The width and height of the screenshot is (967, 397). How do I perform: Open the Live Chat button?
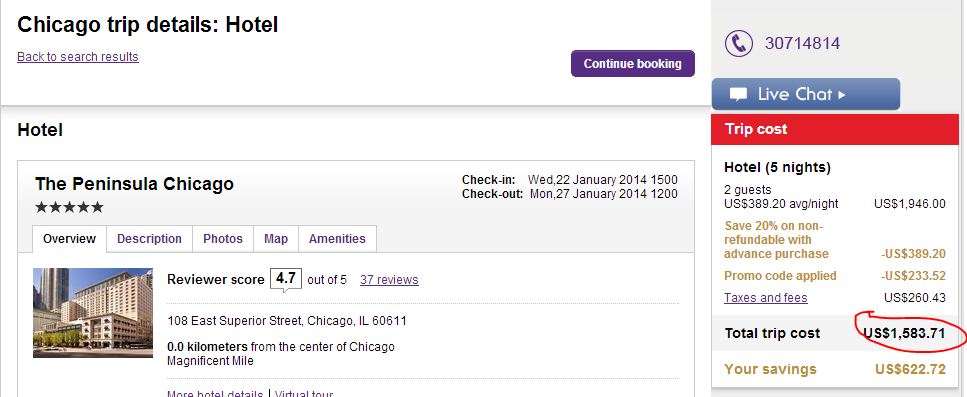[805, 94]
